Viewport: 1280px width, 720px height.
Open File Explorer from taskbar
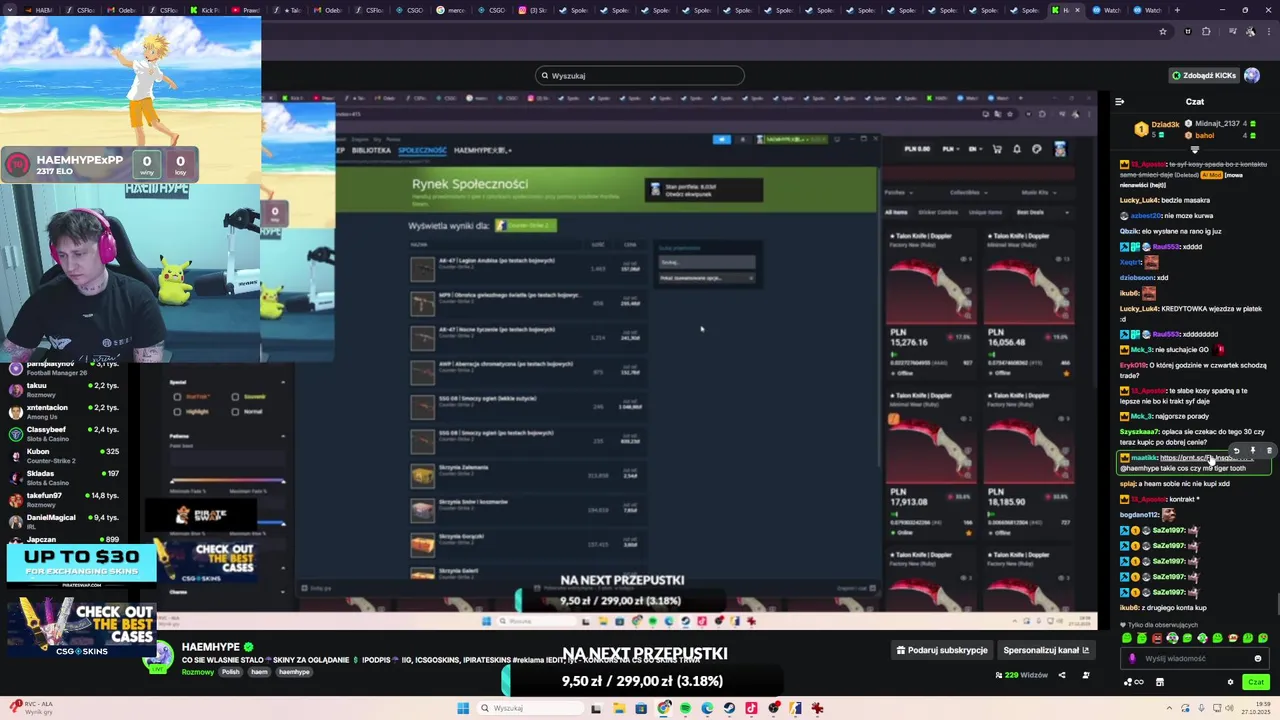click(619, 708)
